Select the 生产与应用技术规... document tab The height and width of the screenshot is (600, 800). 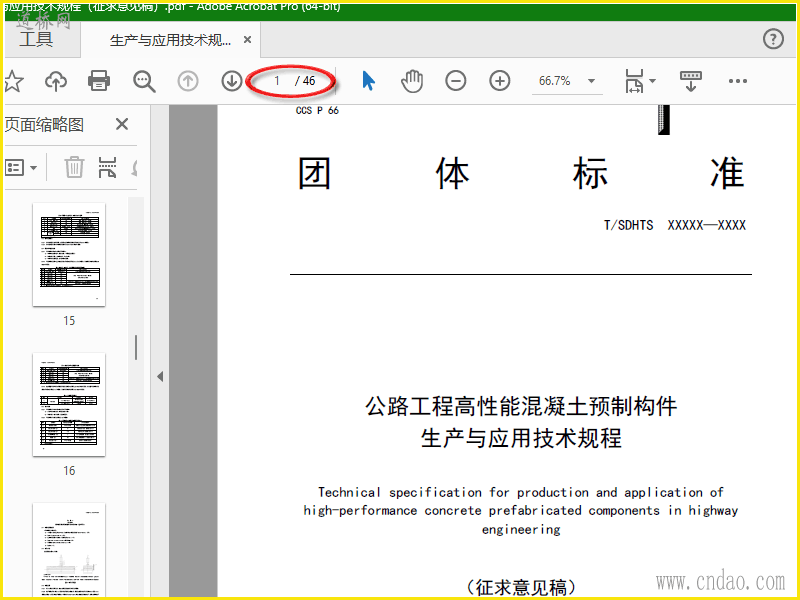point(170,40)
